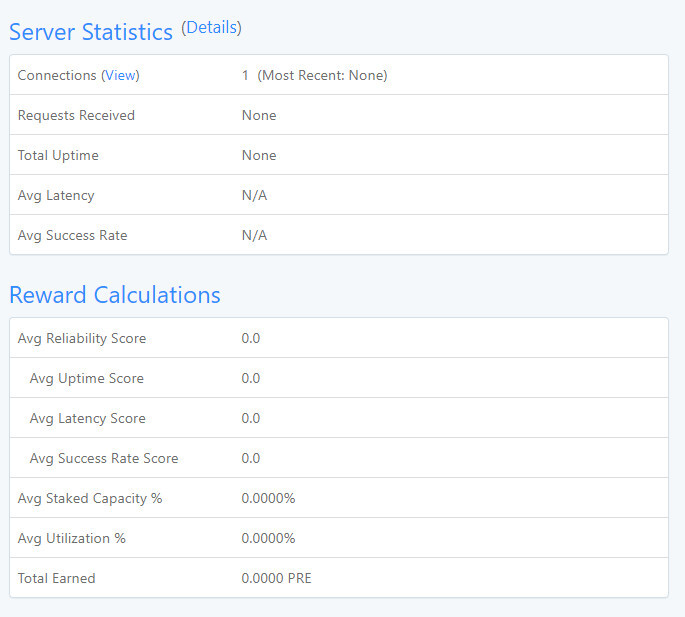This screenshot has height=617, width=685.
Task: Click the Avg Uptime Score label
Action: pos(86,378)
